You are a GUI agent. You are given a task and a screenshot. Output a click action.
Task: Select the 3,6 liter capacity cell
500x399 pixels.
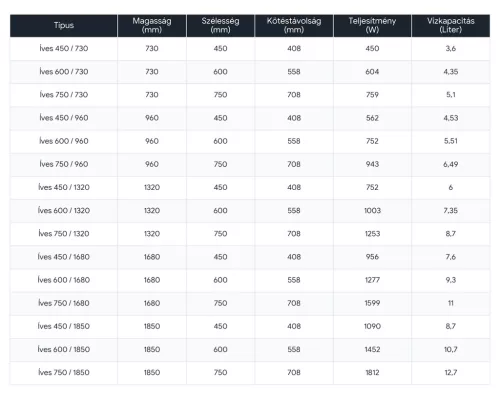tap(451, 49)
